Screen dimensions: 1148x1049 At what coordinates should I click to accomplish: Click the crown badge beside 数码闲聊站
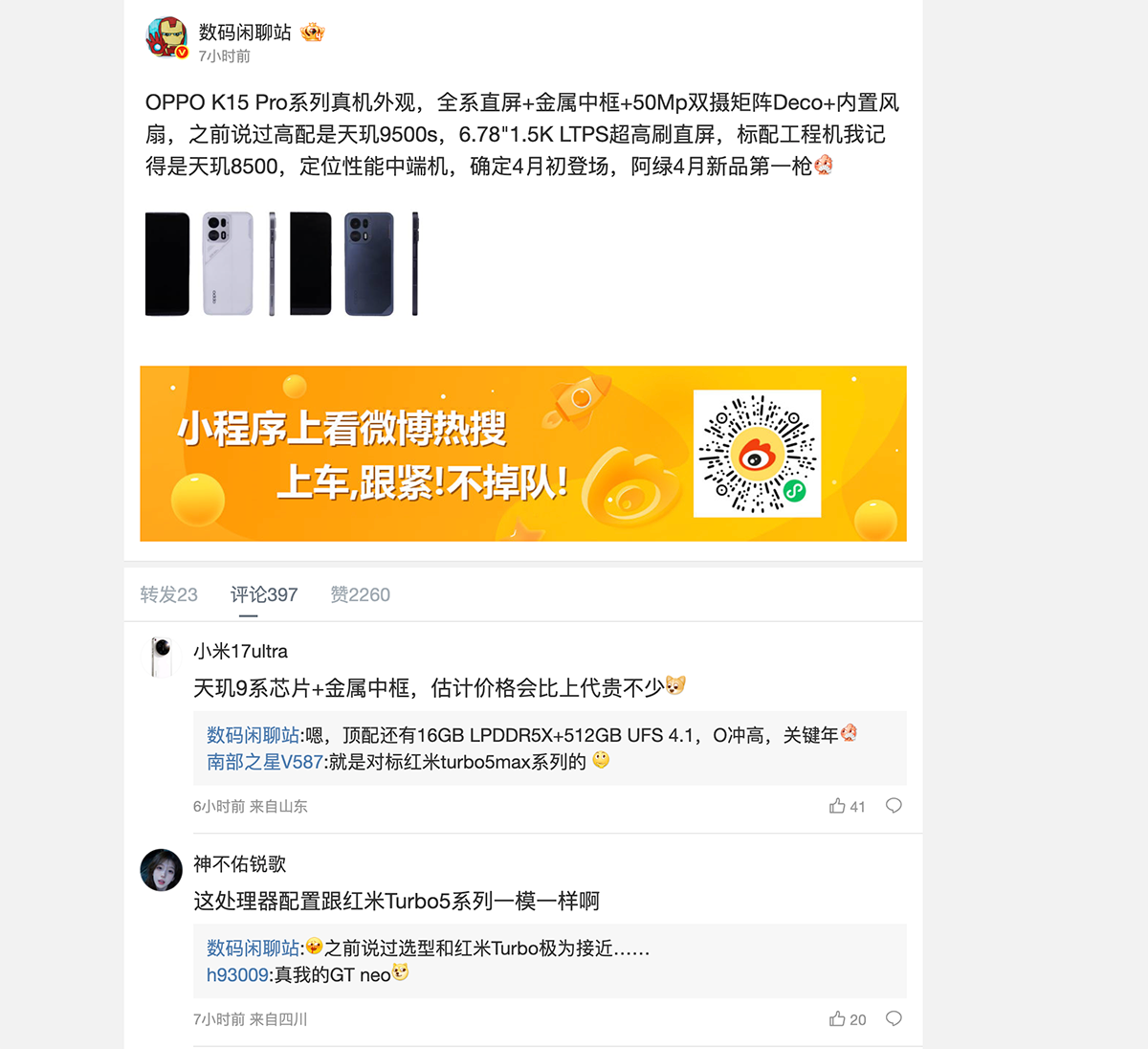click(313, 33)
